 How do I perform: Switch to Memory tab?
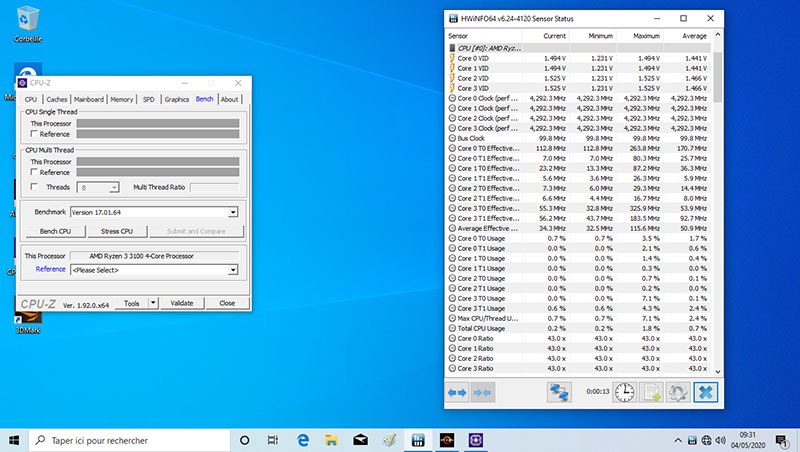pyautogui.click(x=121, y=99)
